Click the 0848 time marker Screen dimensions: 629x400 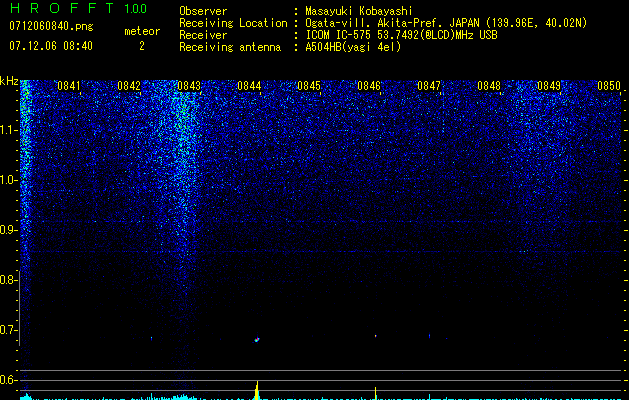coord(489,86)
